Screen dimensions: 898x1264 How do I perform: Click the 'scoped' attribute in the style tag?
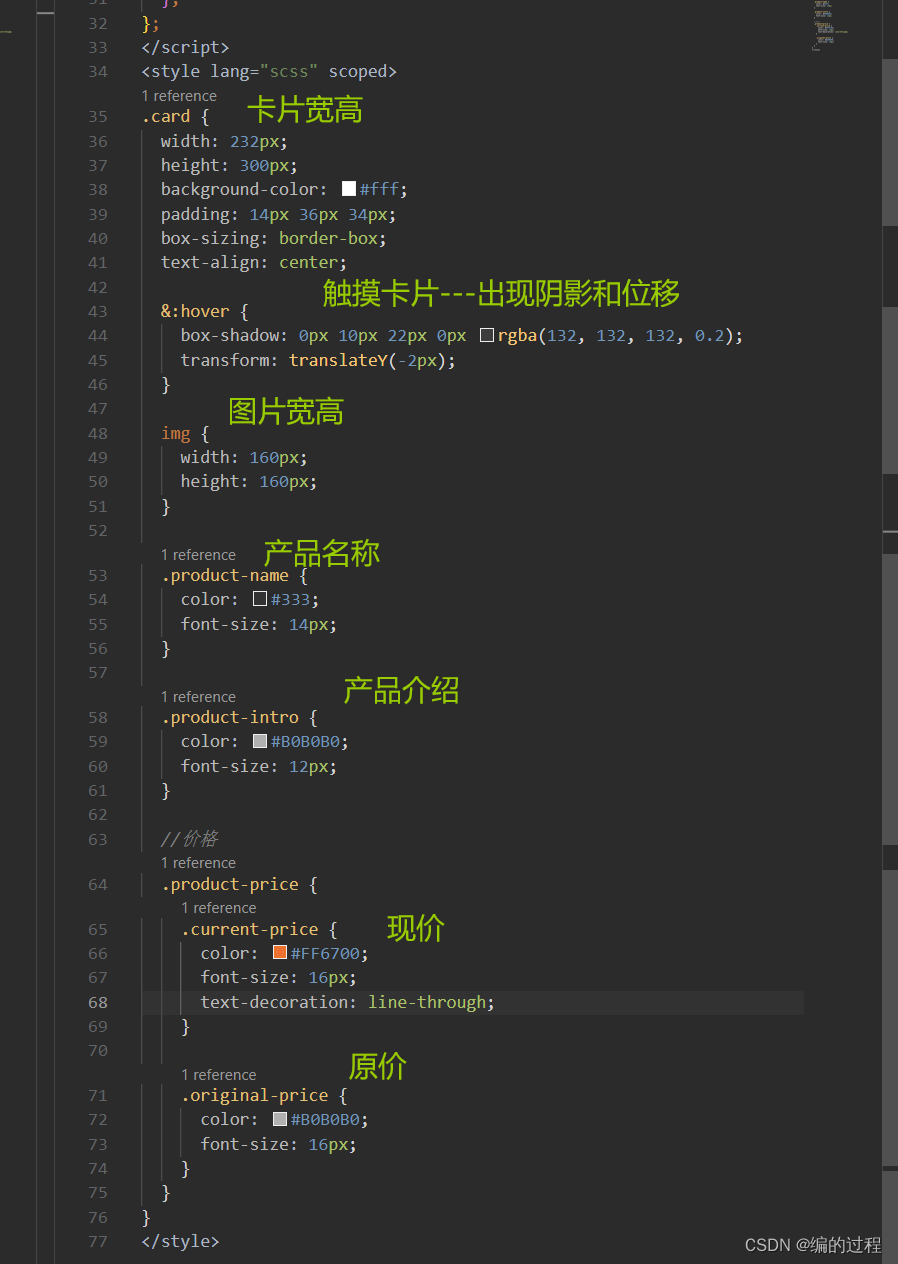click(x=358, y=72)
